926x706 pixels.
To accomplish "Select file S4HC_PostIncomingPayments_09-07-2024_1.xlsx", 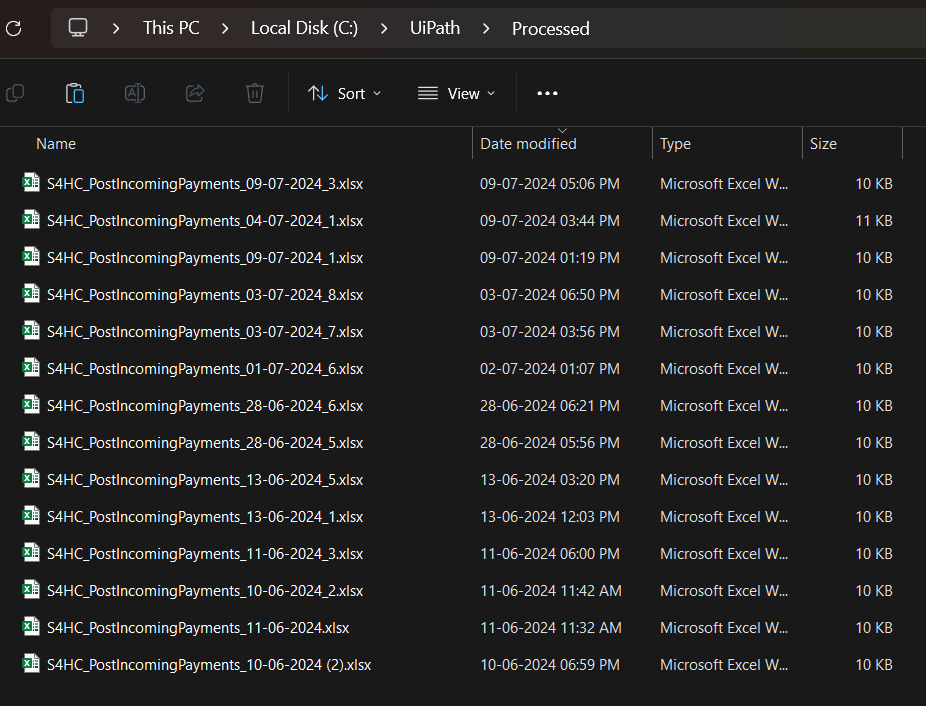I will click(205, 258).
